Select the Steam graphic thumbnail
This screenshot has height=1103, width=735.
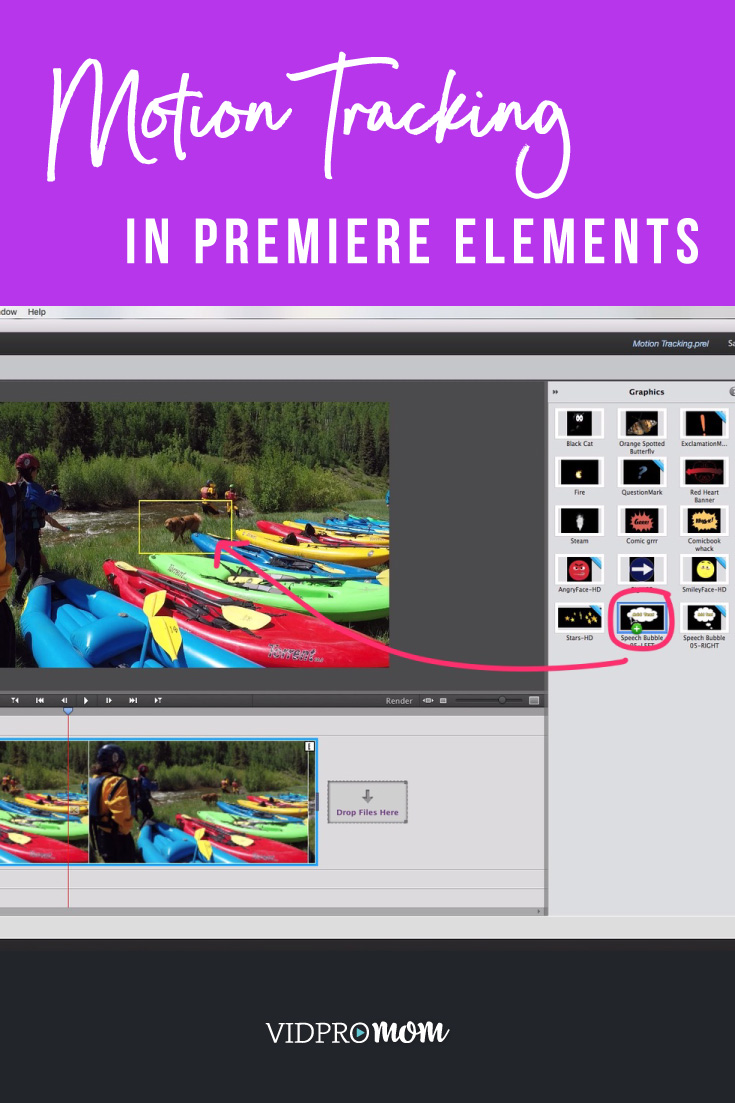(580, 521)
